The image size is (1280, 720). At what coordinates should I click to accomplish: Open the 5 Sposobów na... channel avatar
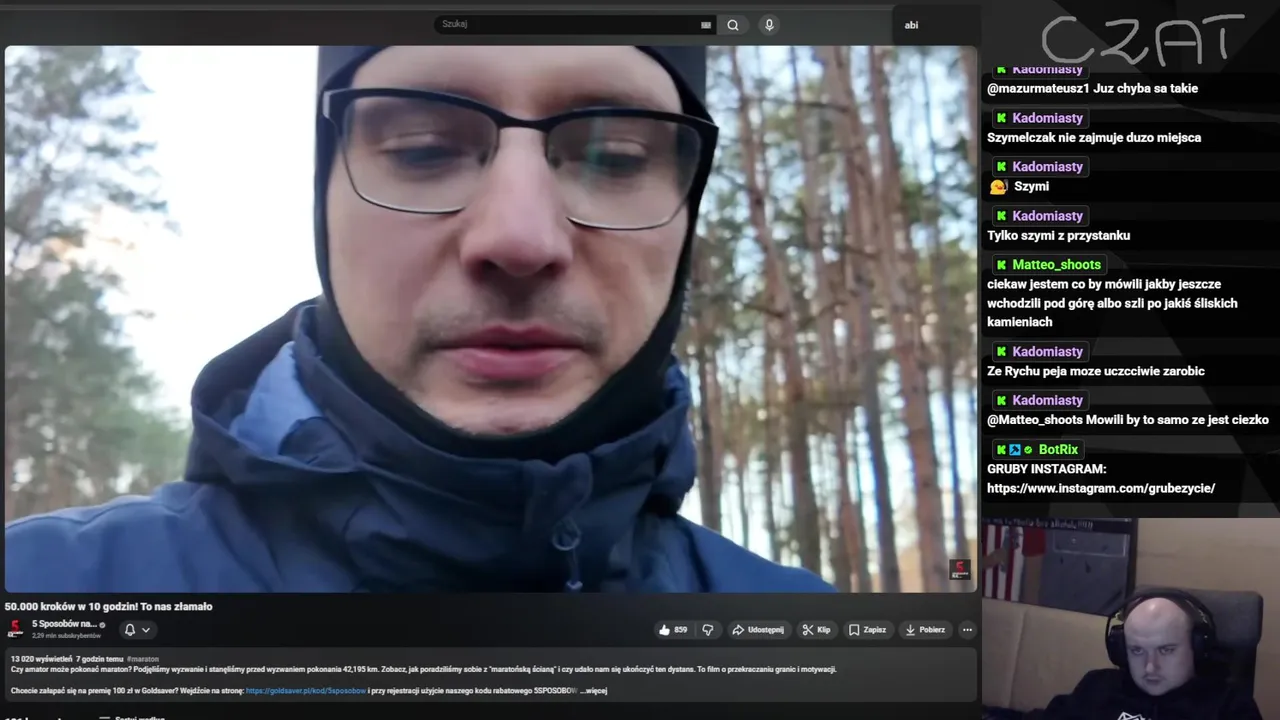[x=15, y=629]
